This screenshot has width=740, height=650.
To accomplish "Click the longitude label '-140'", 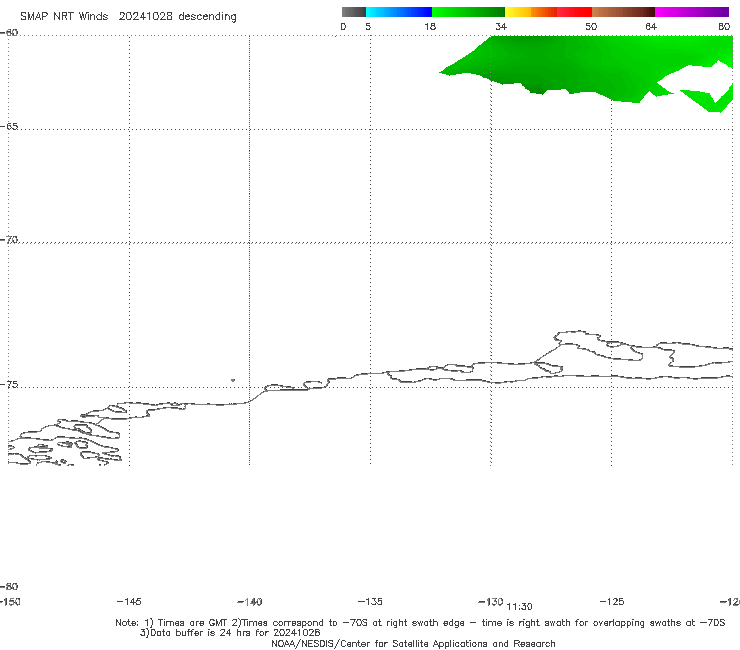I will (x=250, y=602).
